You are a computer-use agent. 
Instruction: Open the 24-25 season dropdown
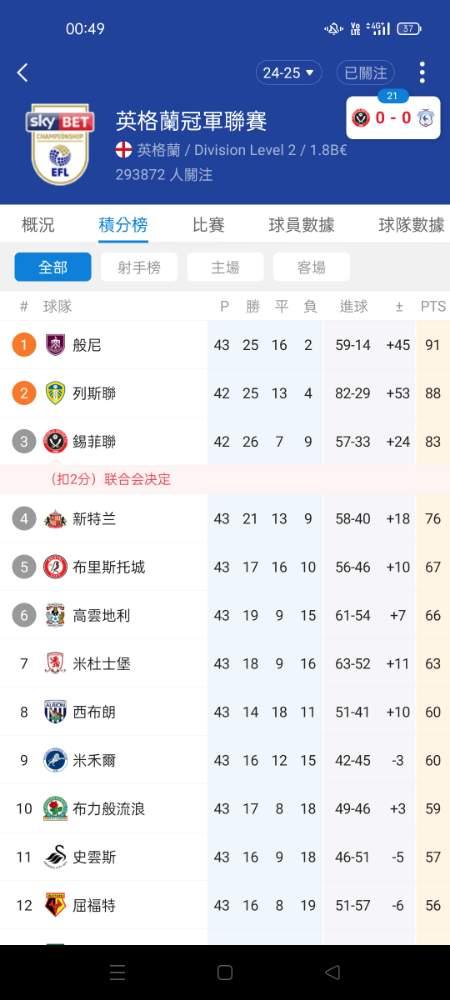click(x=289, y=73)
